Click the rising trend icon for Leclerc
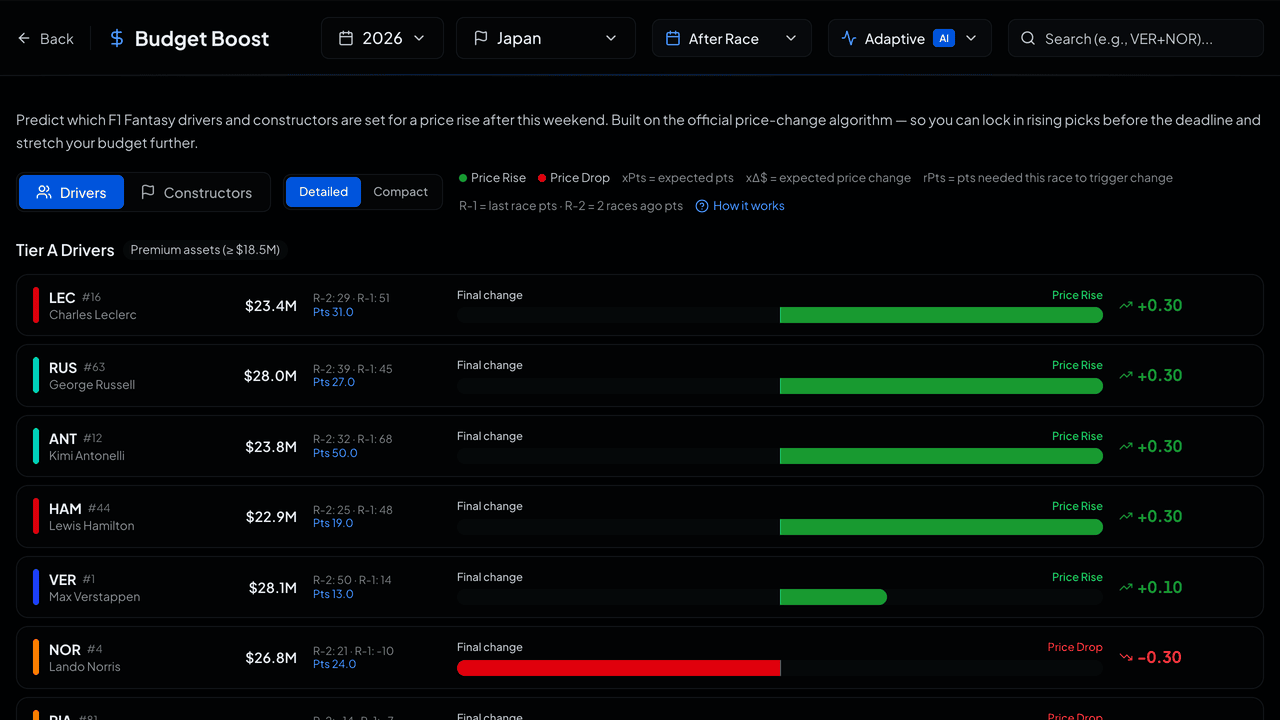This screenshot has height=720, width=1280. 1126,306
